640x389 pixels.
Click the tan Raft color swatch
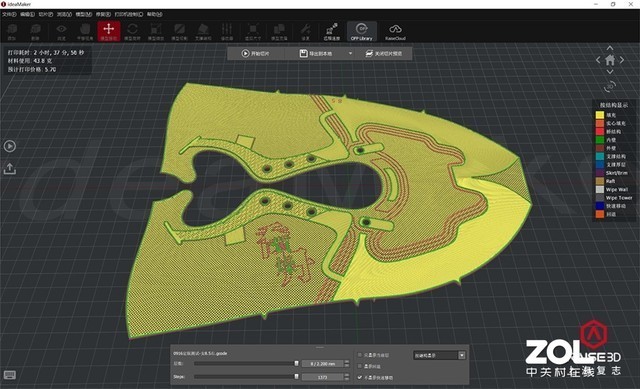pyautogui.click(x=600, y=181)
